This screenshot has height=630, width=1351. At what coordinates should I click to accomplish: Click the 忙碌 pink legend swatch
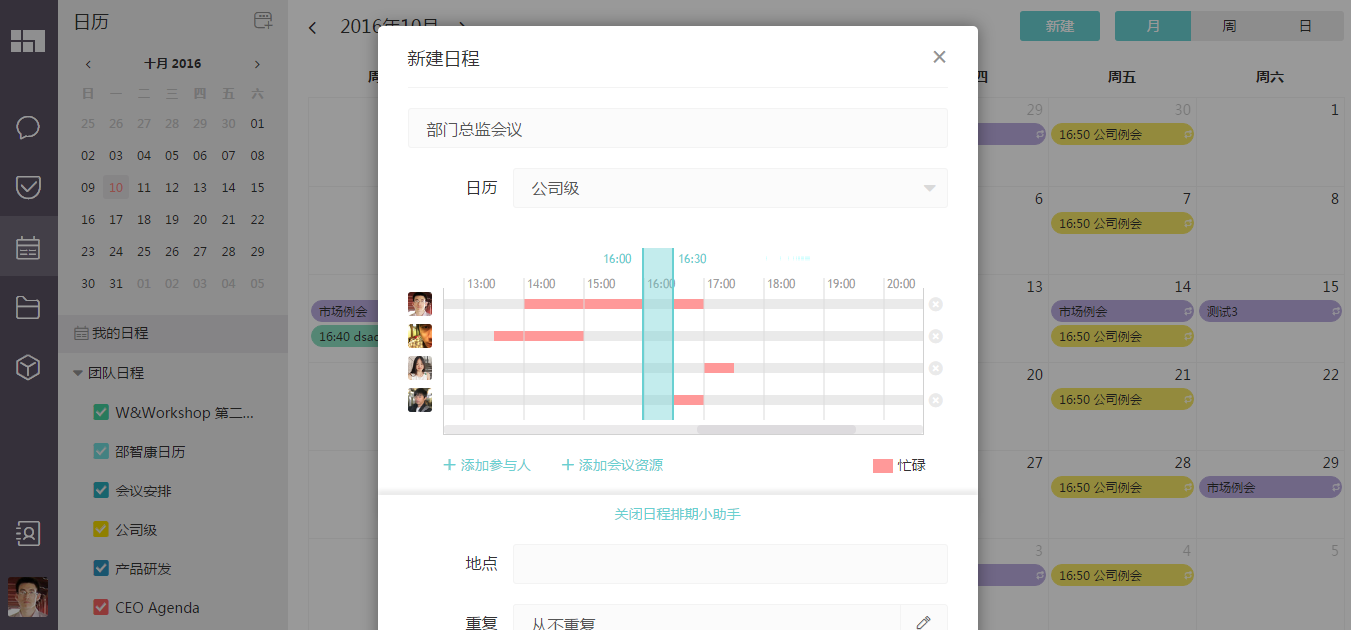pyautogui.click(x=882, y=466)
